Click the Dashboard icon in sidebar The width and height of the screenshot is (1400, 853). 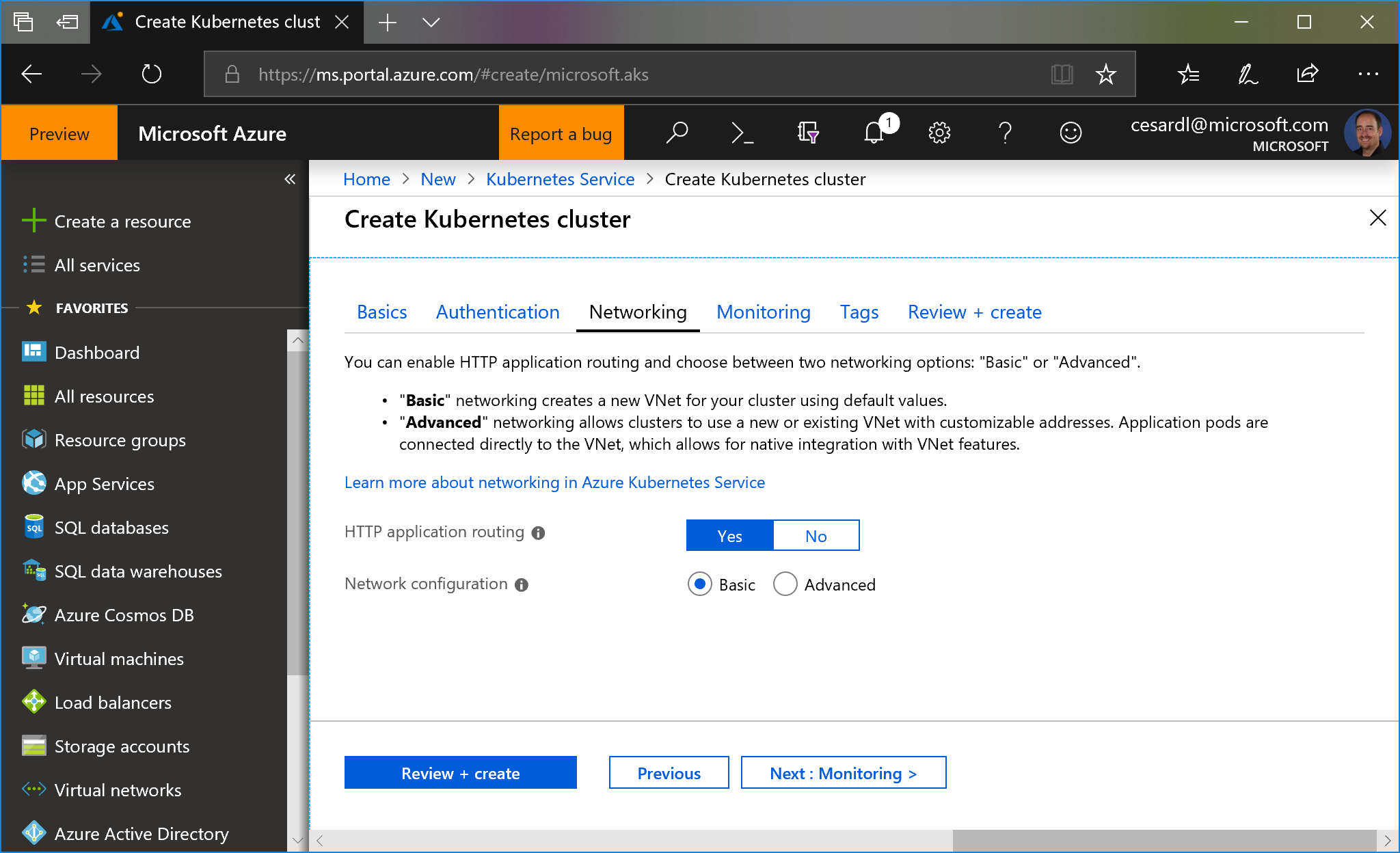point(34,352)
